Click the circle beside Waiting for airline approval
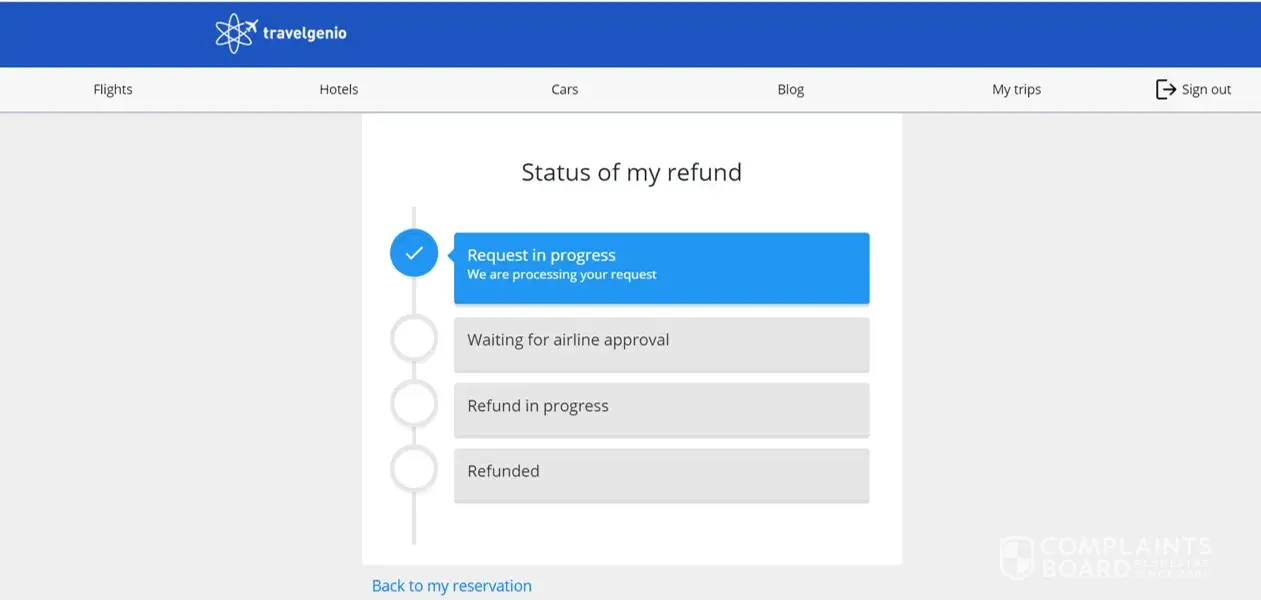 tap(414, 340)
